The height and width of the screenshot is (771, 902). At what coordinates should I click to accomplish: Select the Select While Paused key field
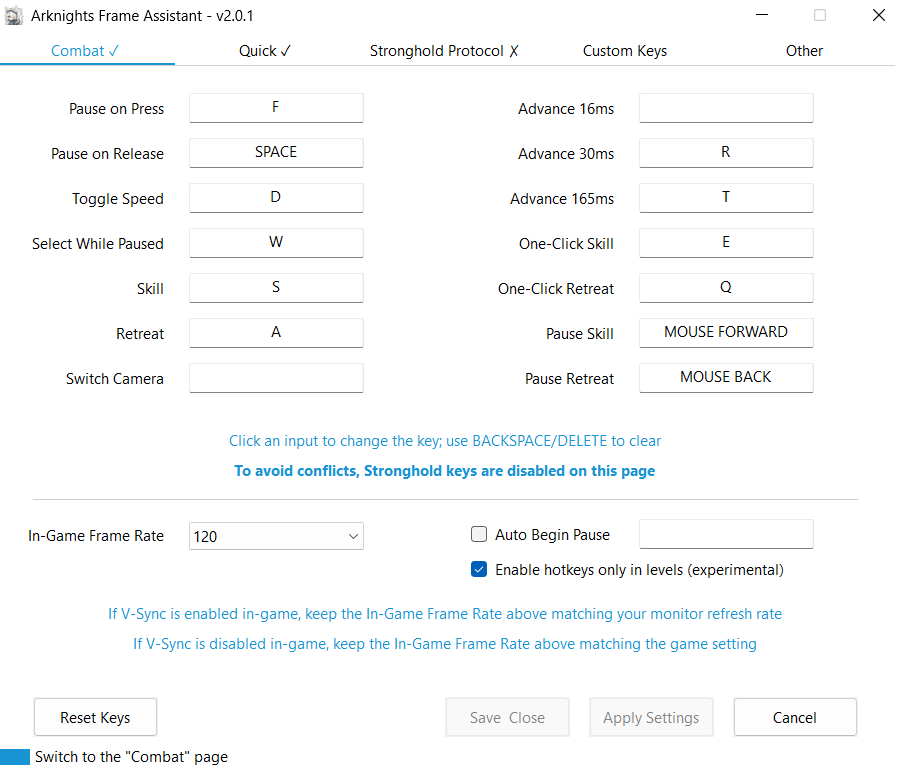pyautogui.click(x=276, y=242)
